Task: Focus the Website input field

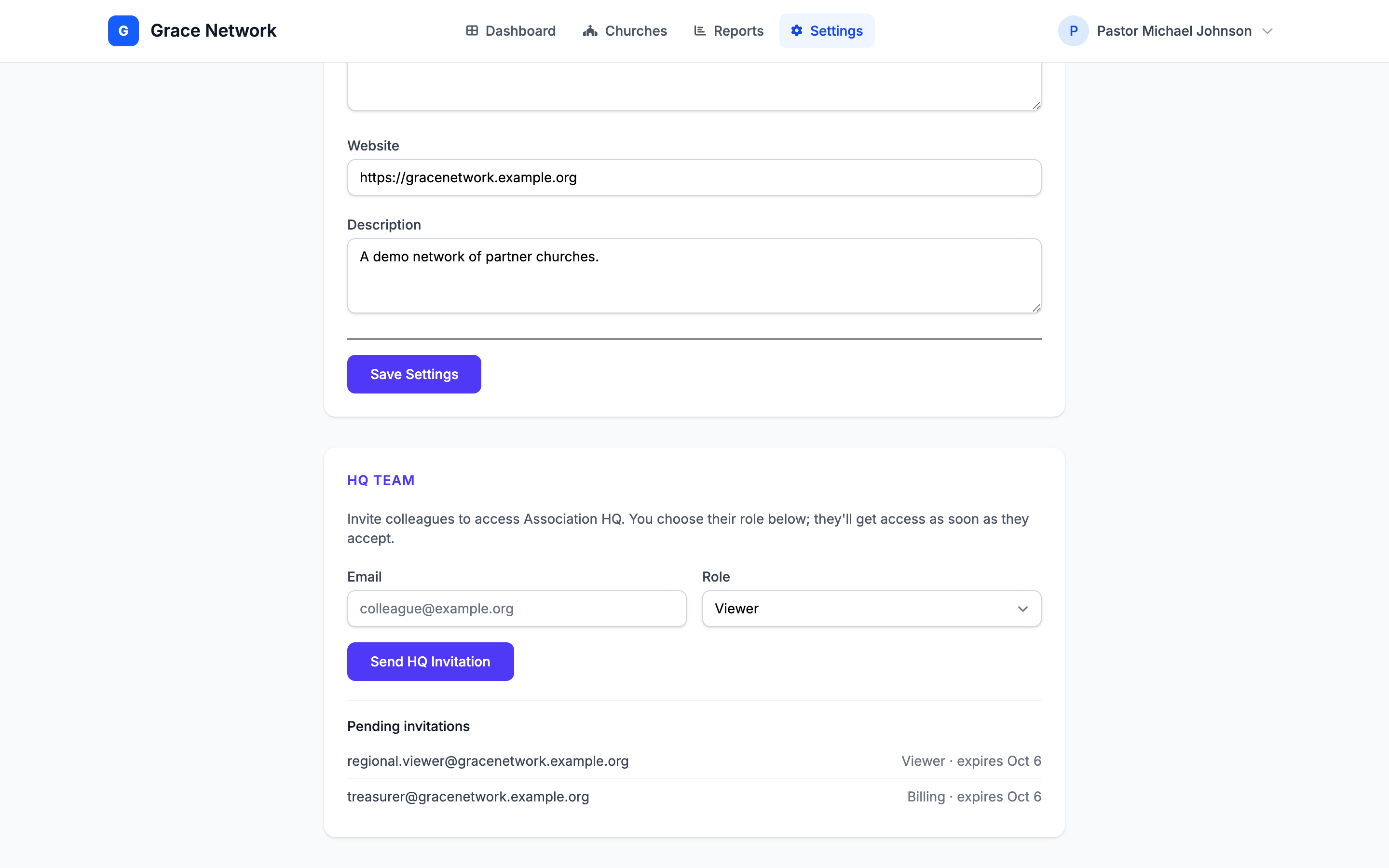Action: pyautogui.click(x=694, y=177)
